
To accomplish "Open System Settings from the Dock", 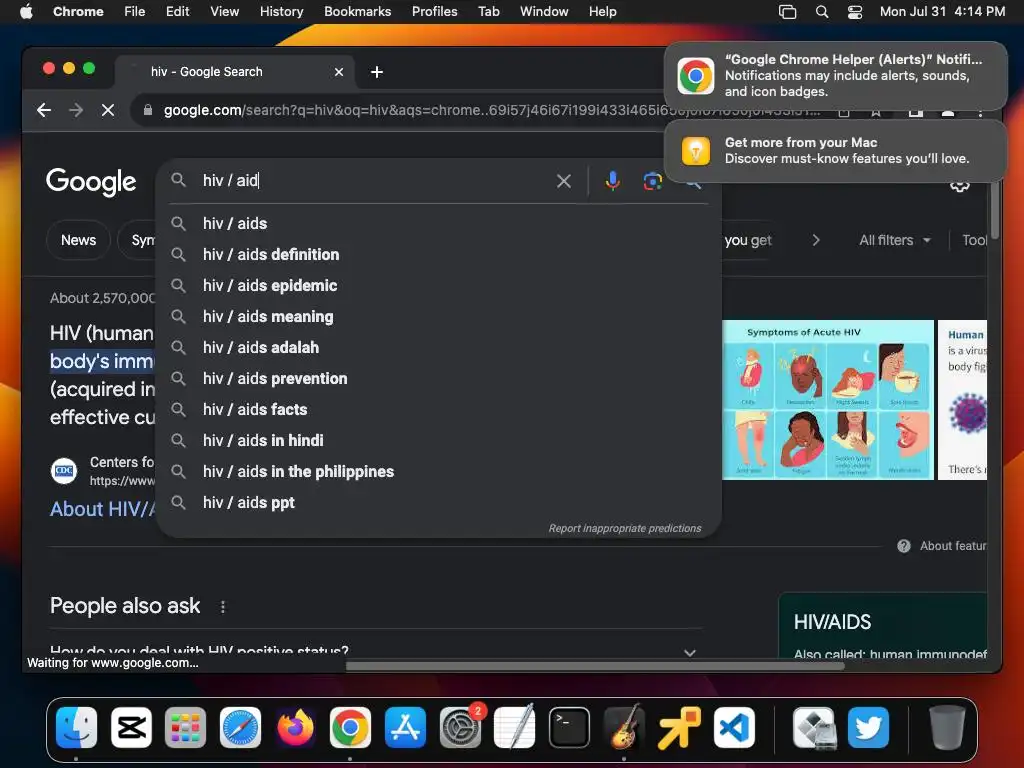I will (x=460, y=727).
